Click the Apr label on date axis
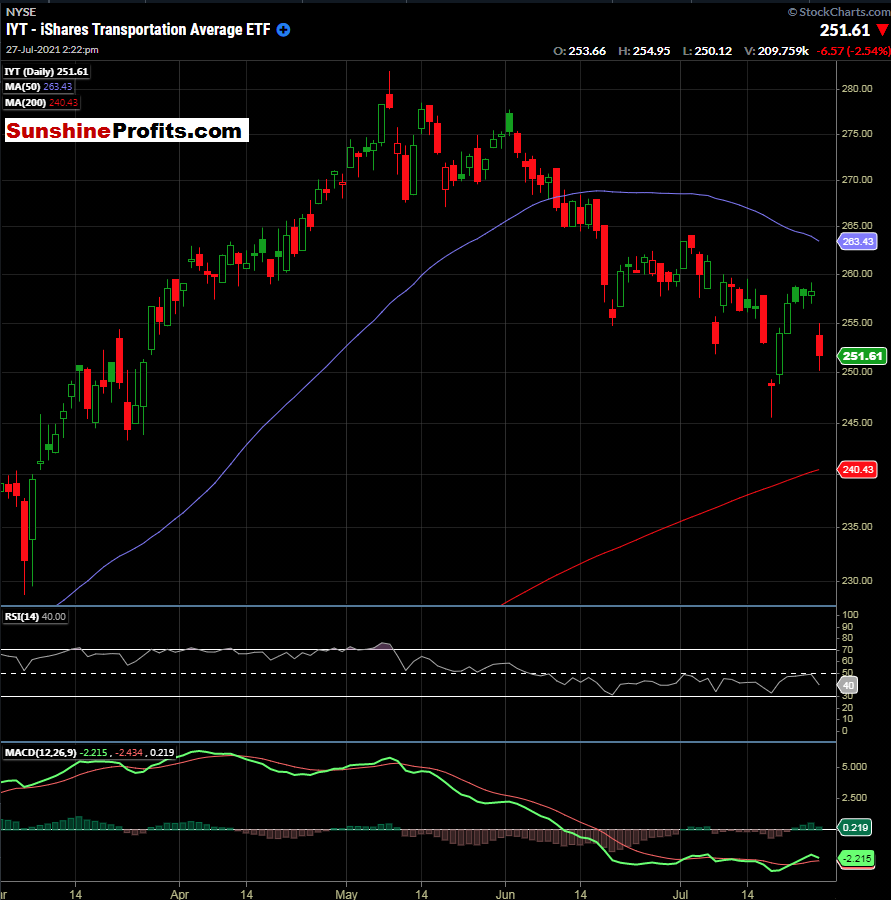 (x=180, y=894)
